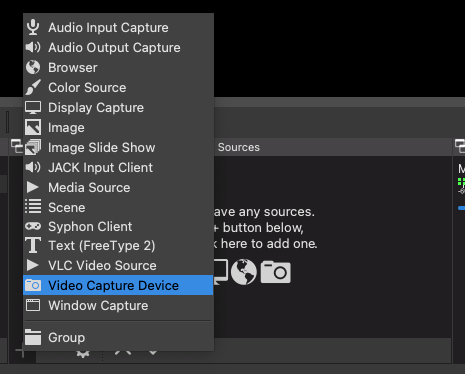Image resolution: width=465 pixels, height=374 pixels.
Task: Click the Text (FreeType 2) T icon
Action: [33, 245]
